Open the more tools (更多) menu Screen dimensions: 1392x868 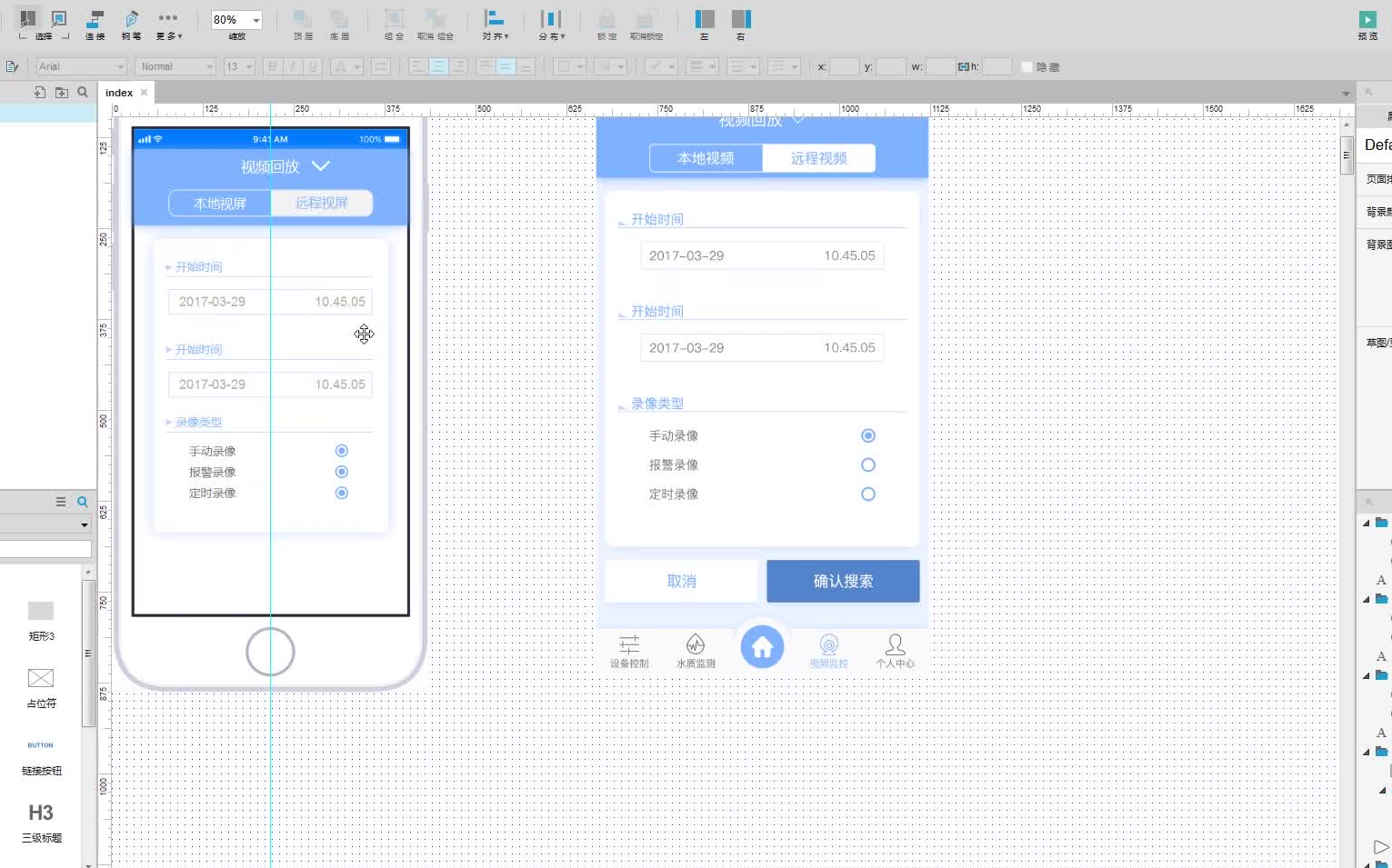click(x=168, y=25)
